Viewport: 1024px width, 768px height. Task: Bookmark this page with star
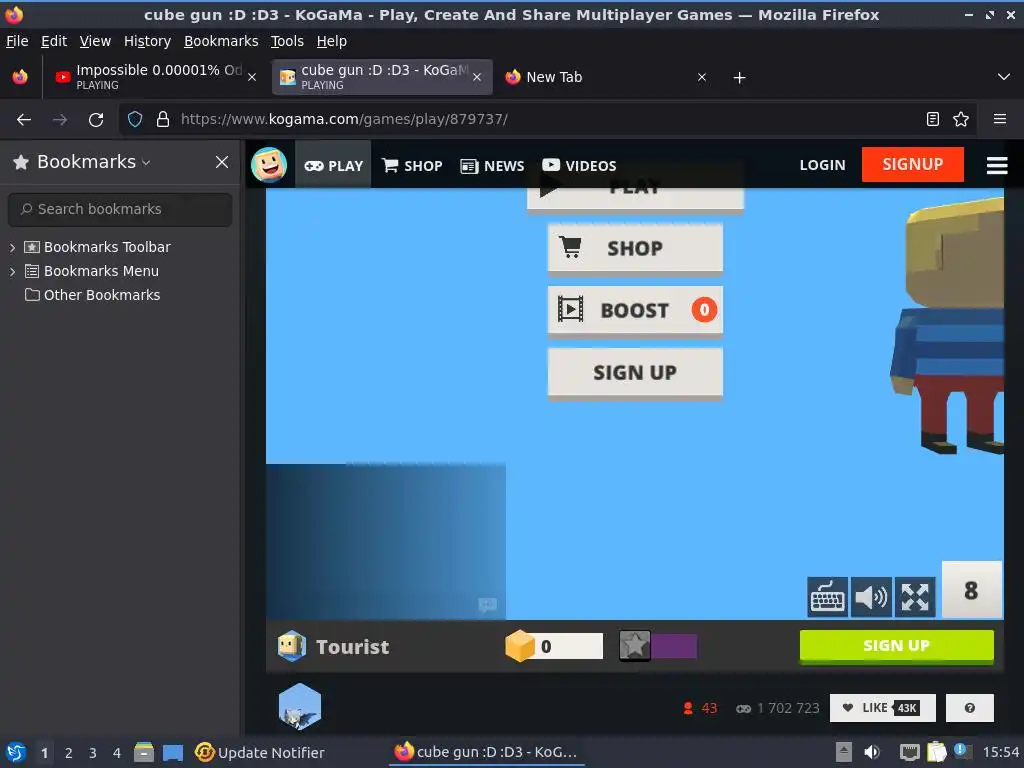961,119
